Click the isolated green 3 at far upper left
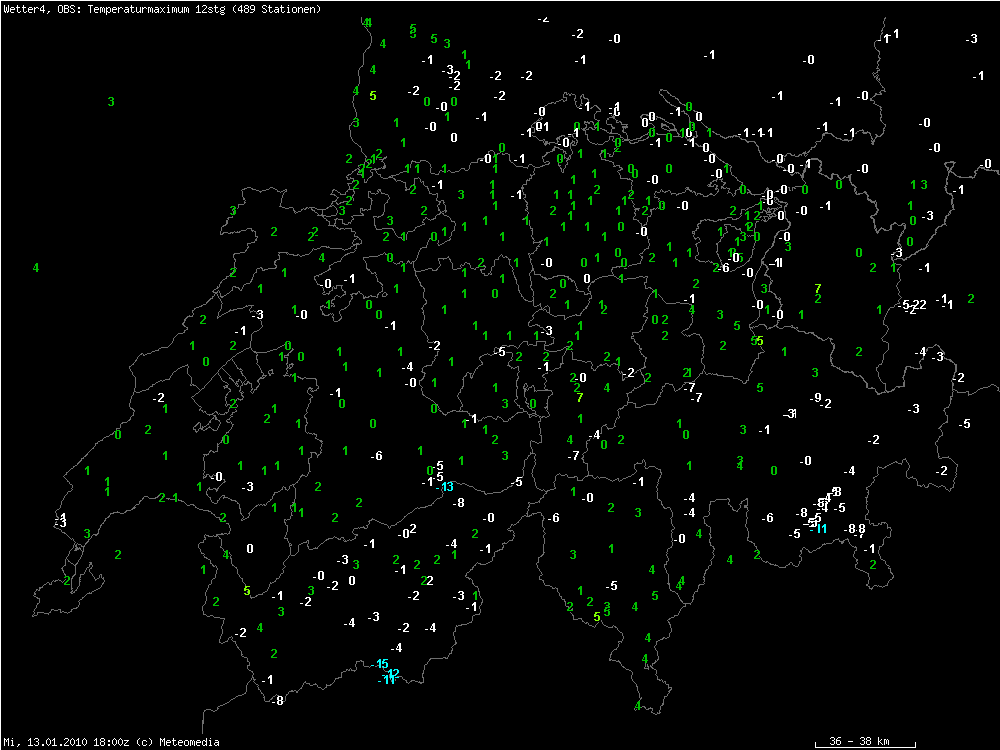1000x750 pixels. coord(111,101)
